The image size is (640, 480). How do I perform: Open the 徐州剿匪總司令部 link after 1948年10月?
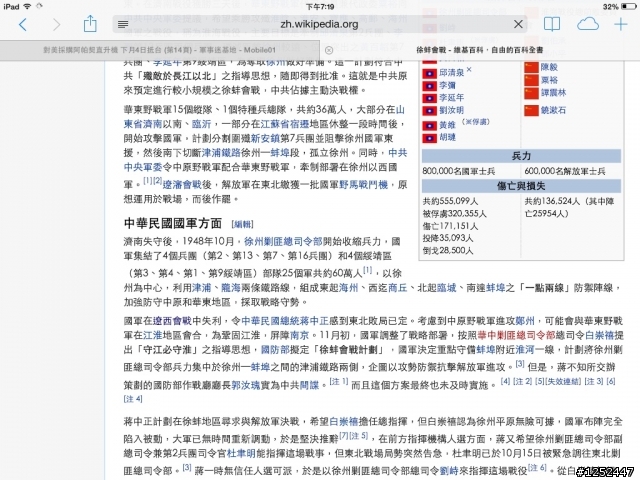[x=283, y=241]
